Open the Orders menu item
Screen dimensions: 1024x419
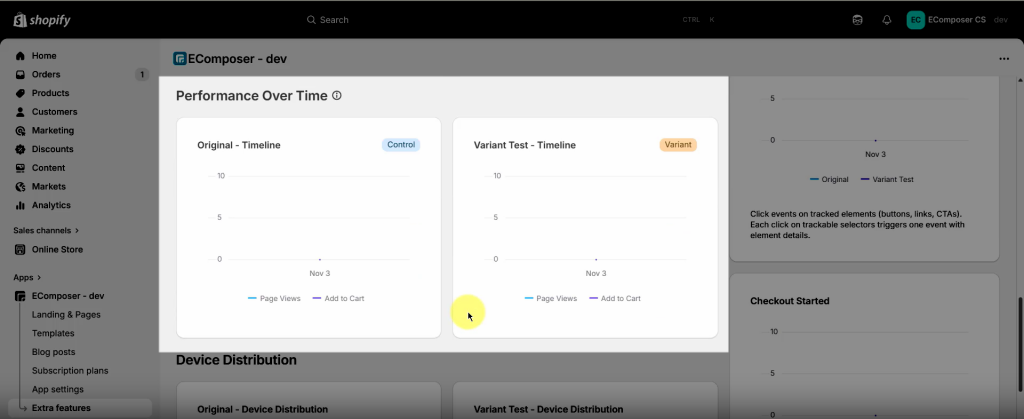[46, 74]
